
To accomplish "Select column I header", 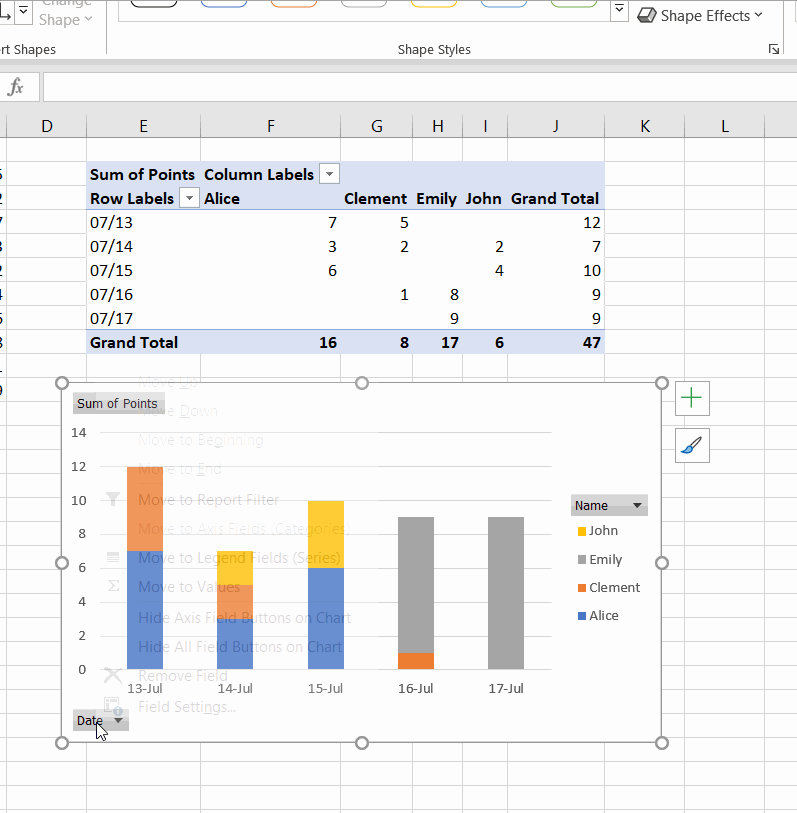I will tap(485, 126).
